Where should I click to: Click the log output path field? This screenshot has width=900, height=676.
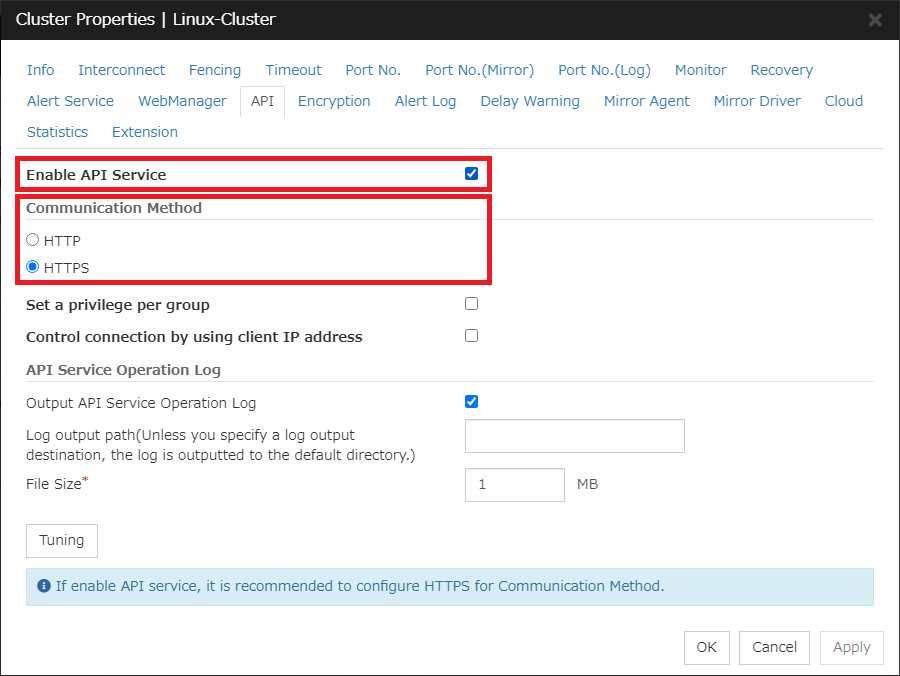click(574, 436)
